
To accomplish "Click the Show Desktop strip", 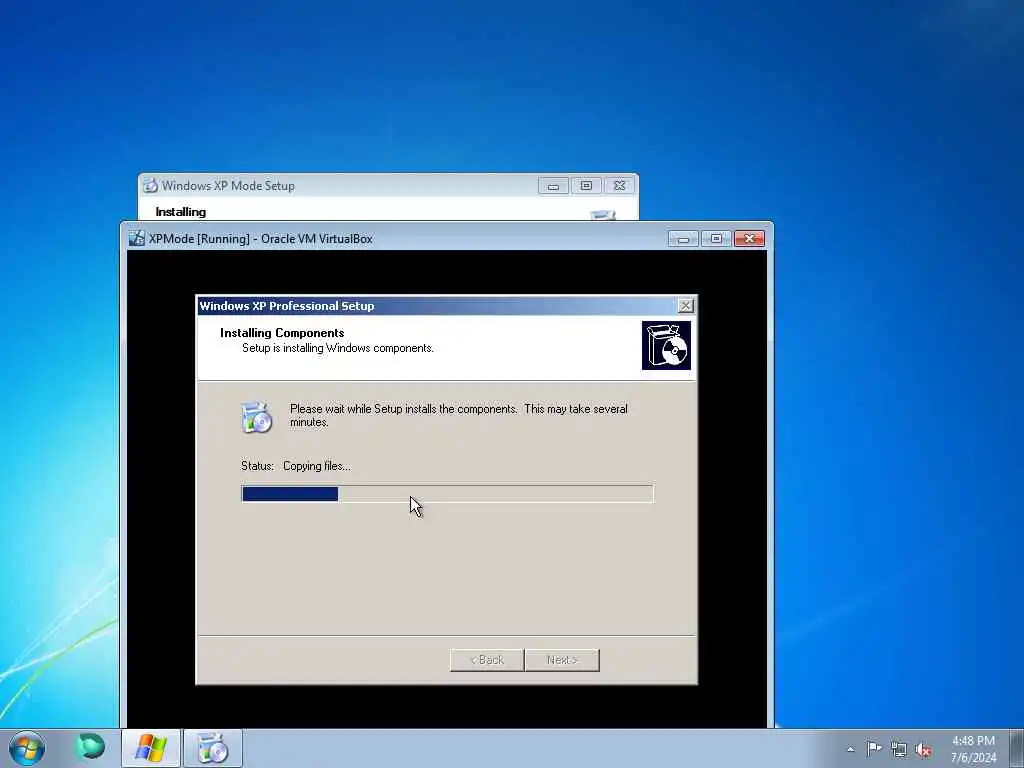I will [x=1017, y=748].
